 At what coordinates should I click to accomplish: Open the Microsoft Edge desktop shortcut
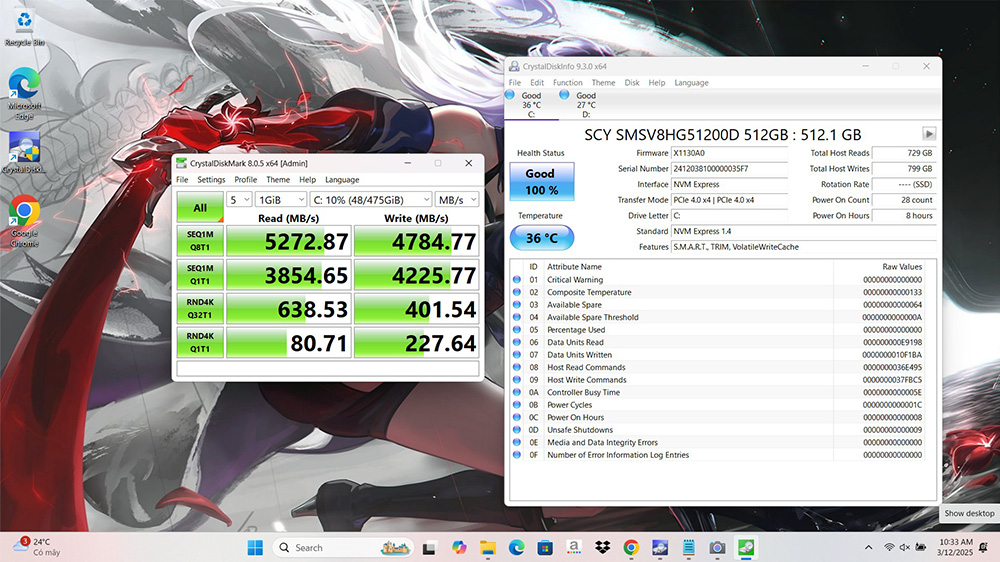pos(24,93)
